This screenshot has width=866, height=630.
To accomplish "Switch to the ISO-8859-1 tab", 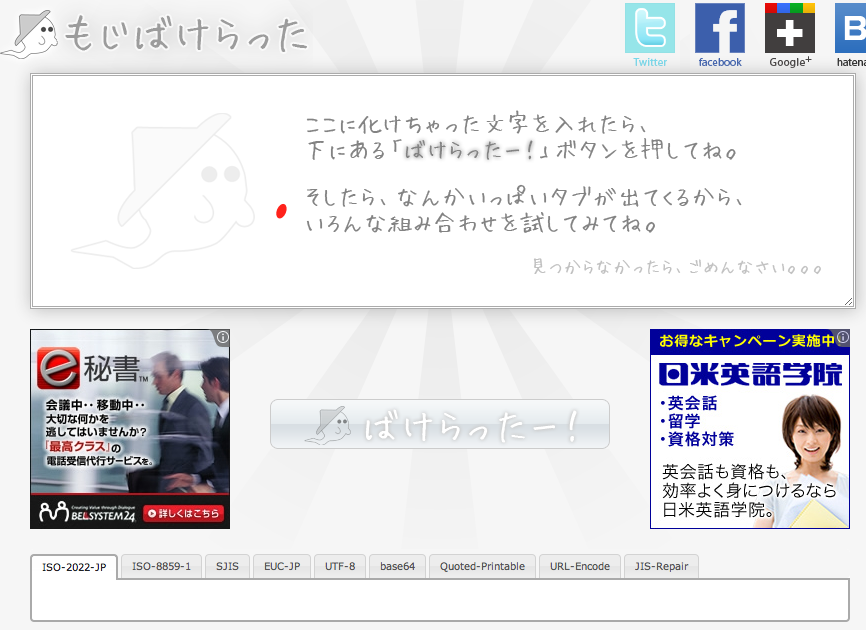I will 161,566.
